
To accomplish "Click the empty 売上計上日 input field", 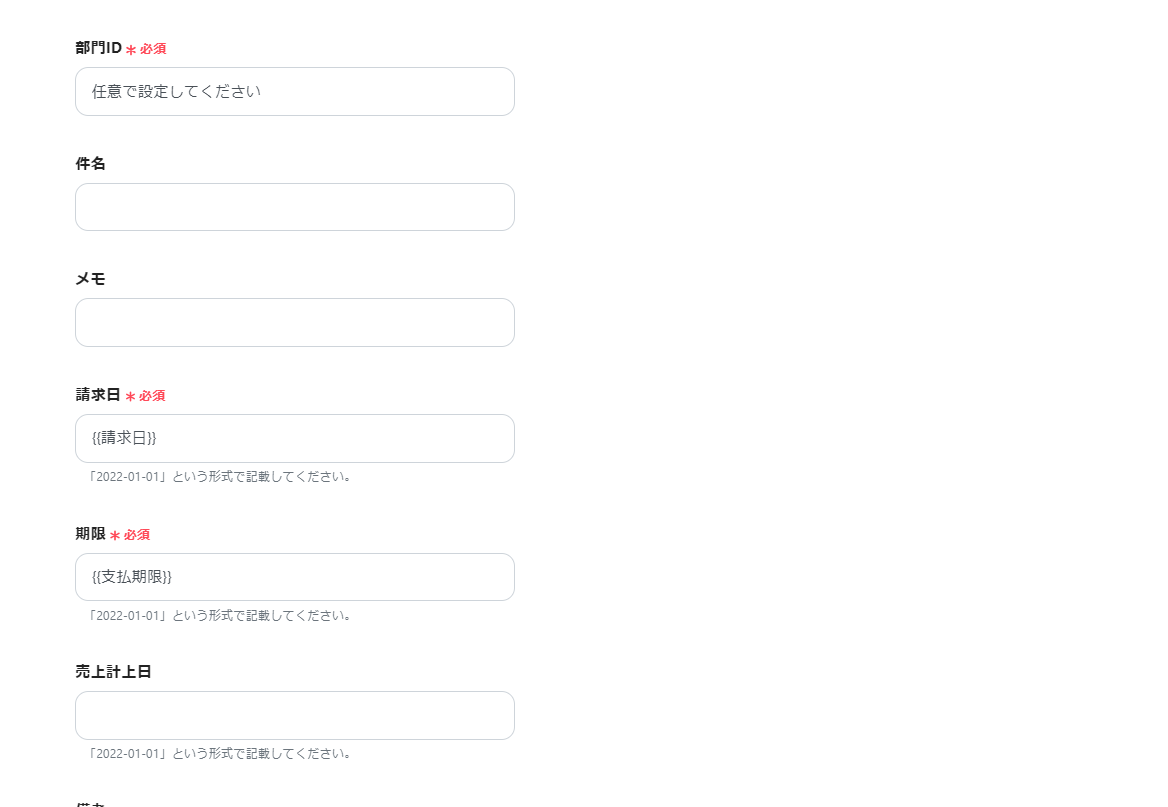I will pyautogui.click(x=294, y=716).
